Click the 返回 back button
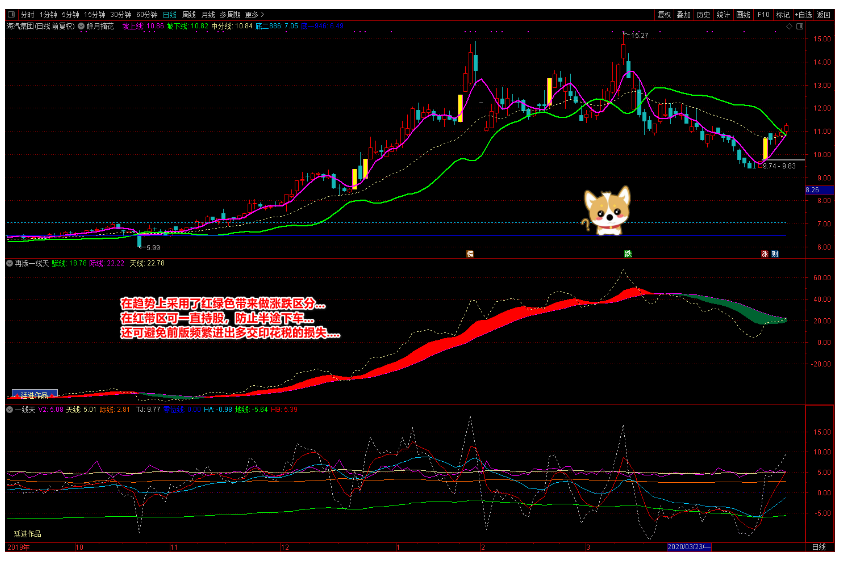The image size is (841, 563). coord(824,15)
